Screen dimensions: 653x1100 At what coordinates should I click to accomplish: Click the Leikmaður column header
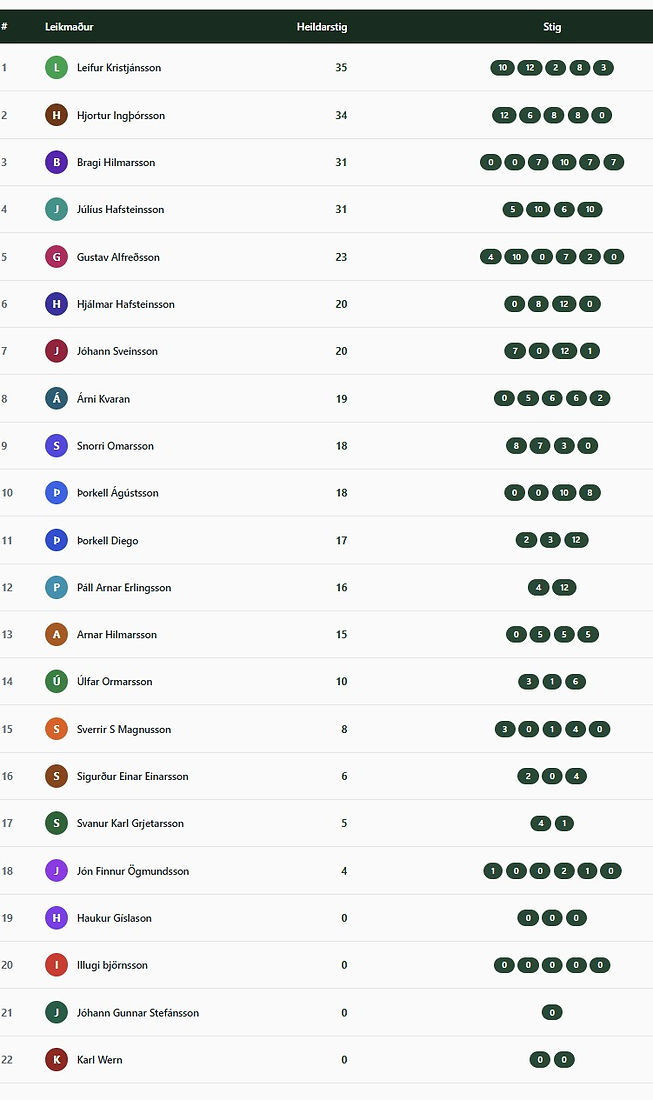69,27
